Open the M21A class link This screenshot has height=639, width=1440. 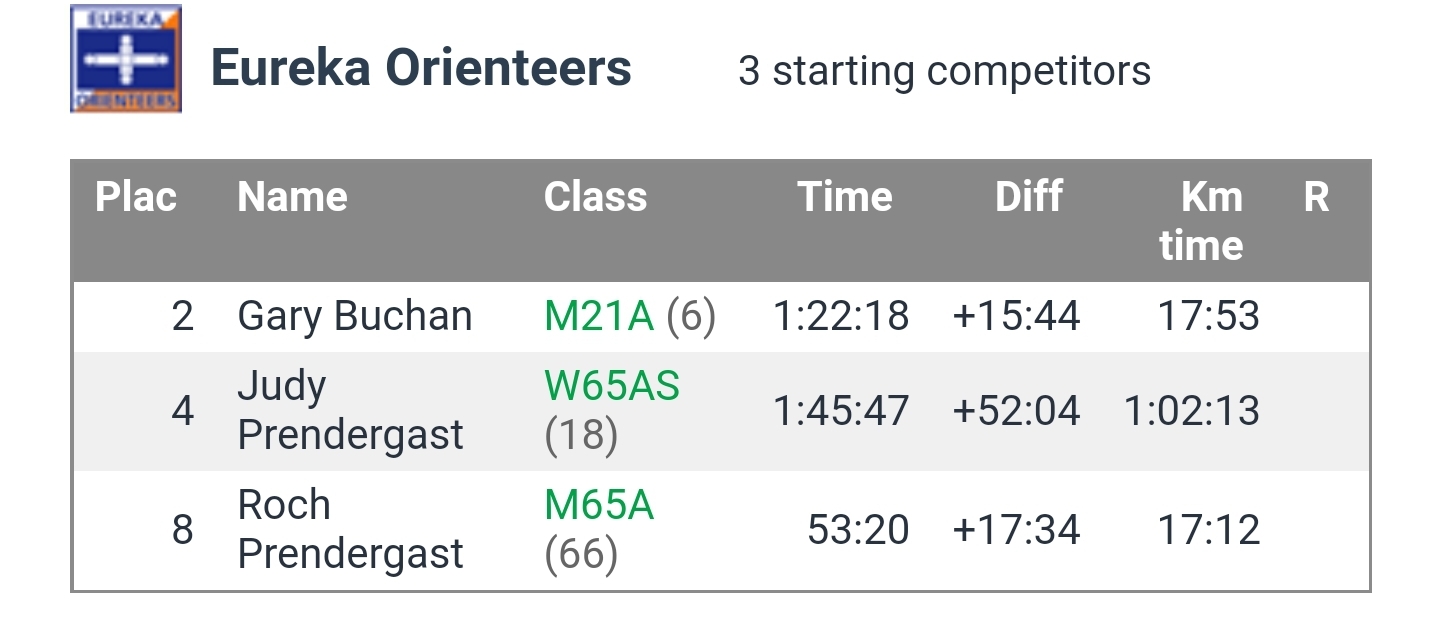click(598, 316)
